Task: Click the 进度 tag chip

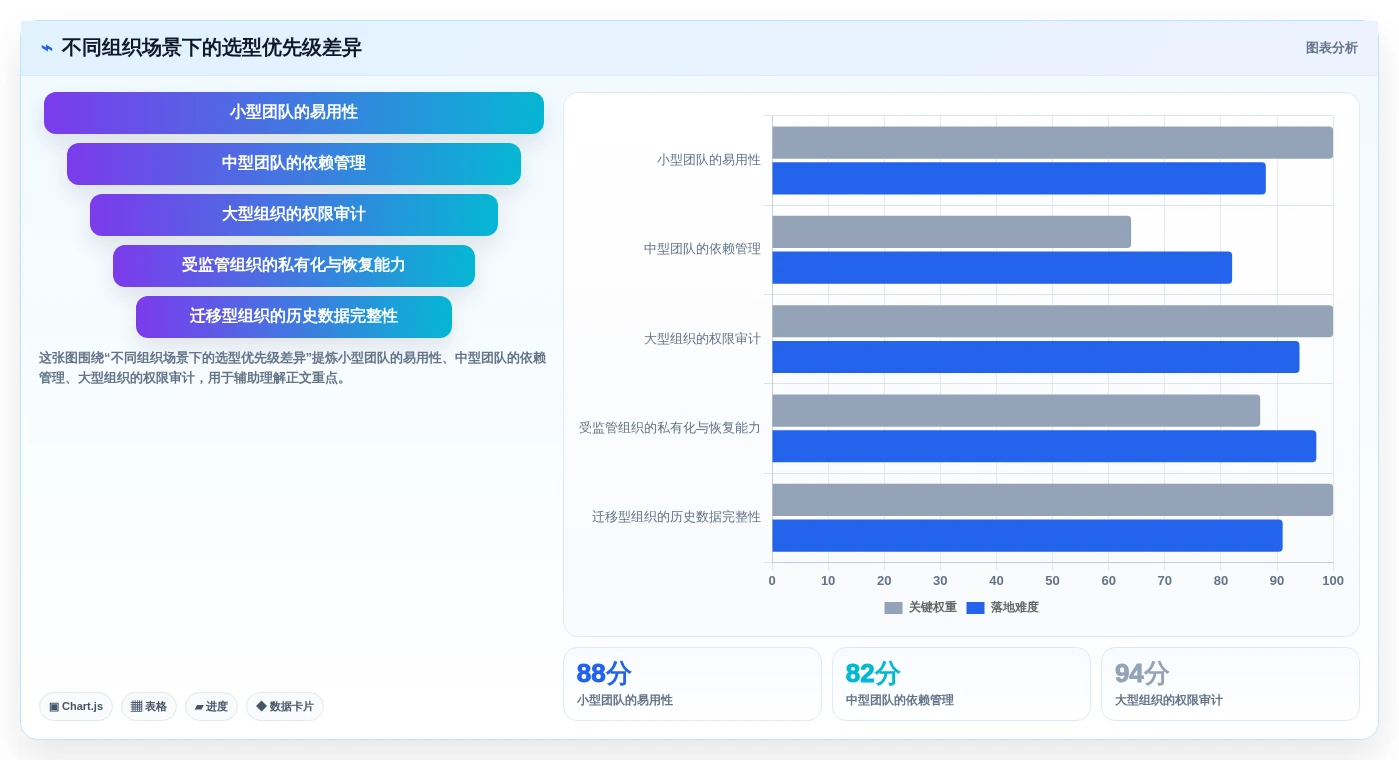Action: coord(211,707)
